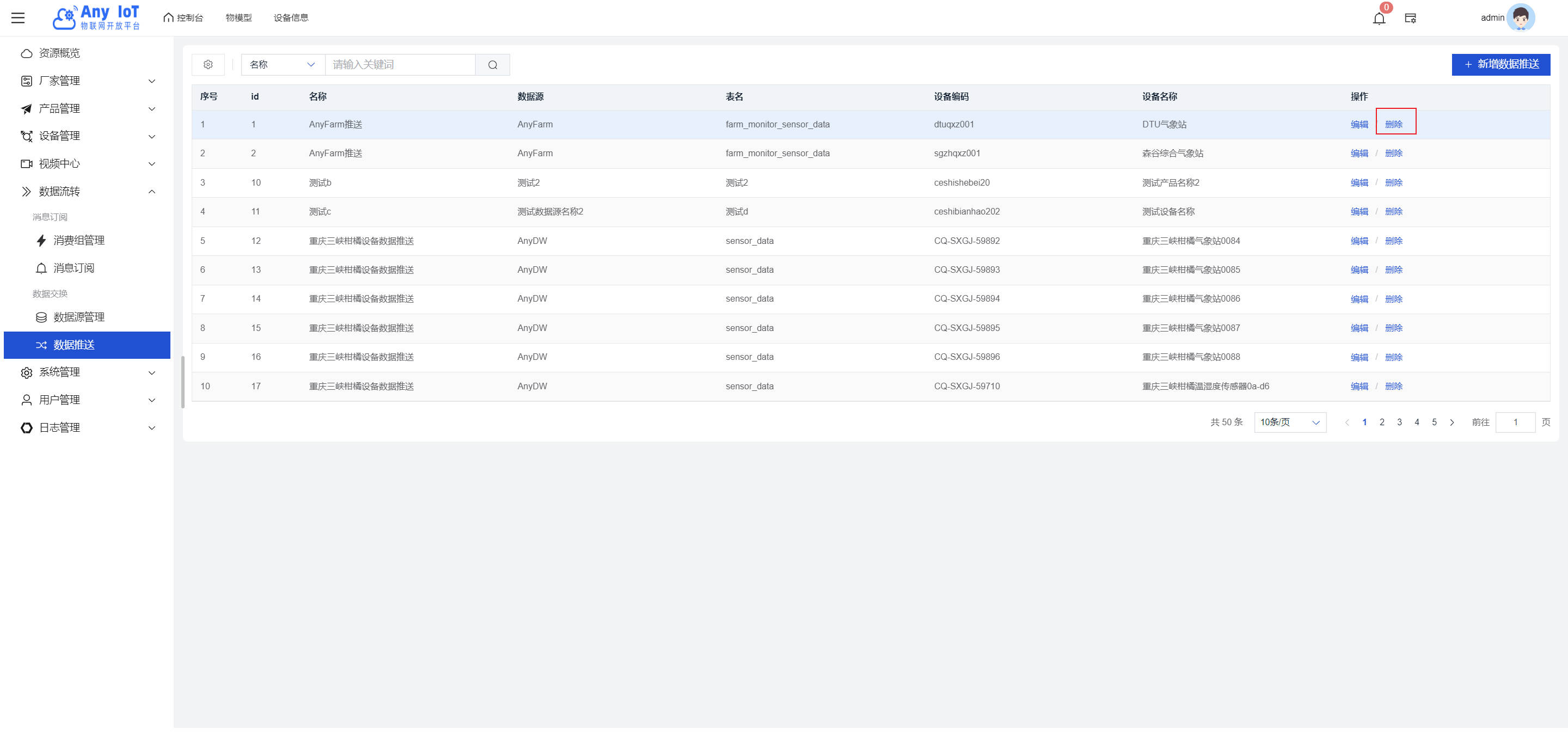Click the keyword search input field

pyautogui.click(x=400, y=64)
